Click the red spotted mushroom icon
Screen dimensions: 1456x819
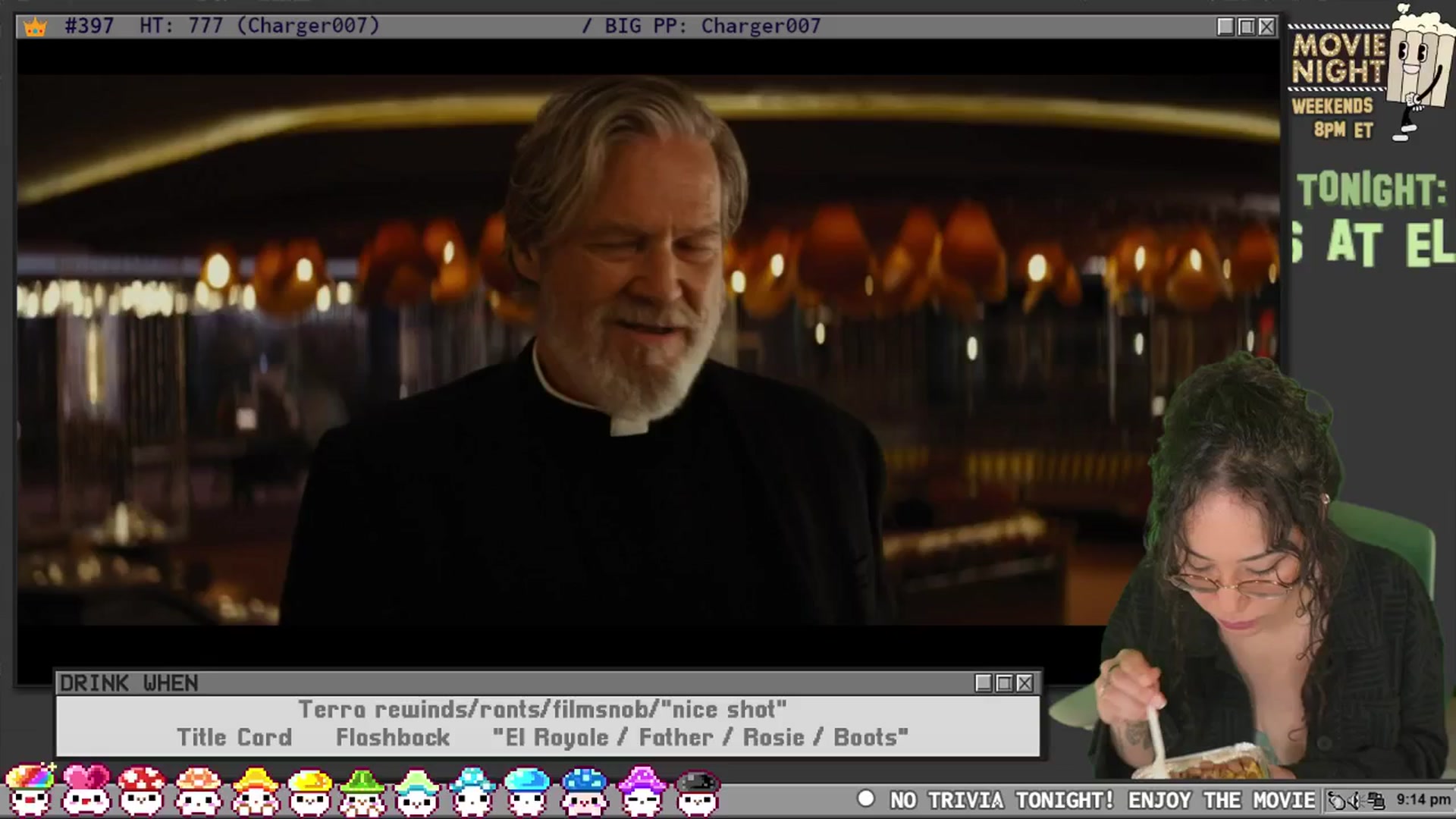[x=142, y=790]
